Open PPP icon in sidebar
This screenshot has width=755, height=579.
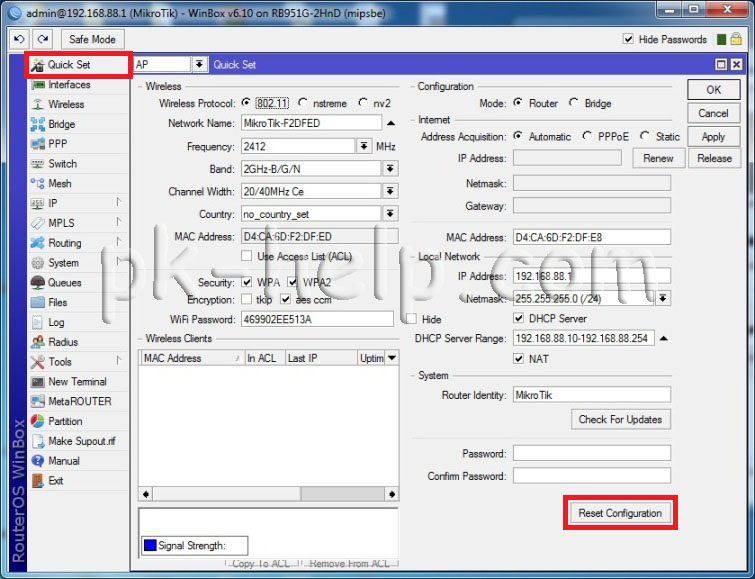tap(38, 144)
